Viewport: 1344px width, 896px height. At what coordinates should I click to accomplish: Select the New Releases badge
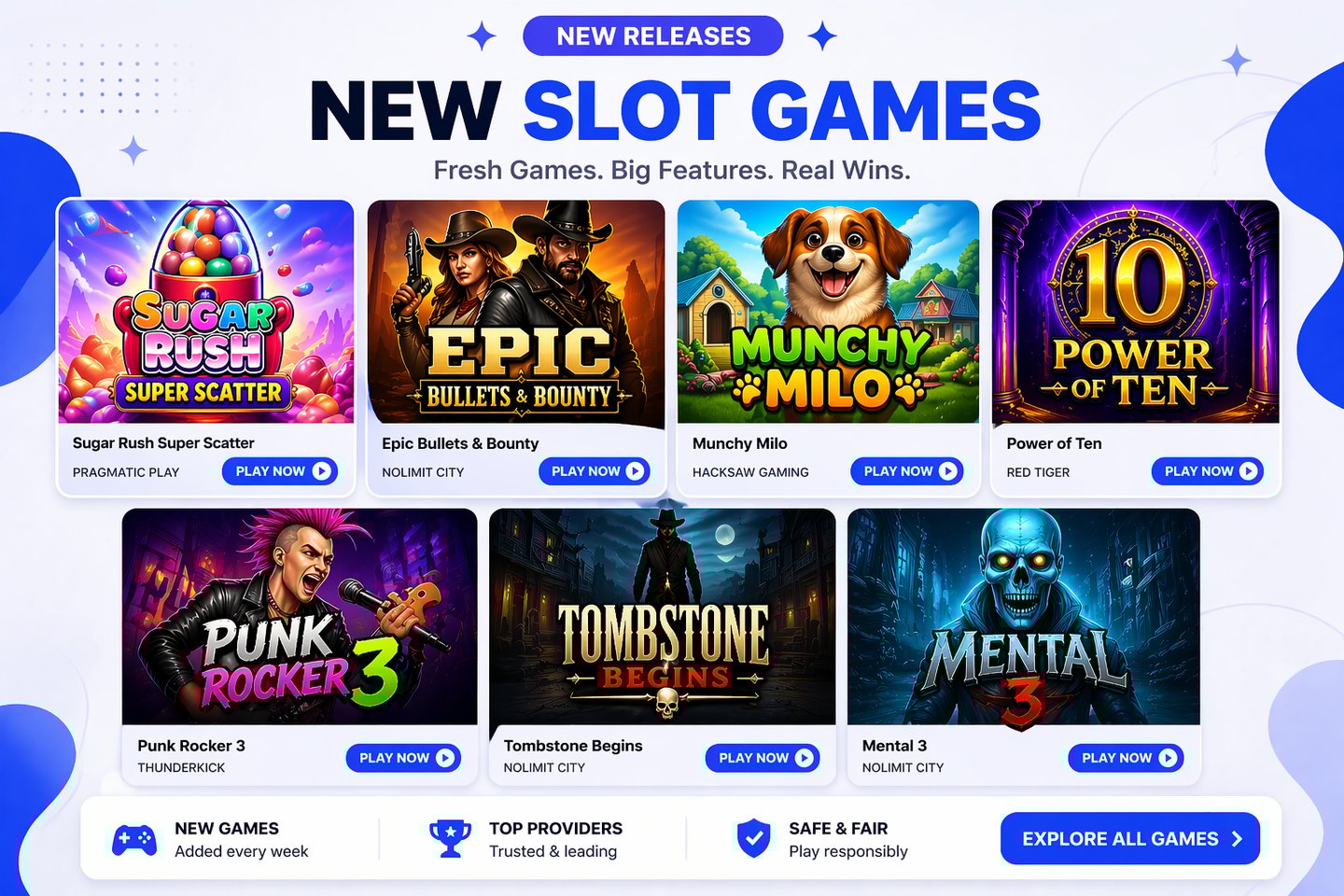[x=652, y=36]
